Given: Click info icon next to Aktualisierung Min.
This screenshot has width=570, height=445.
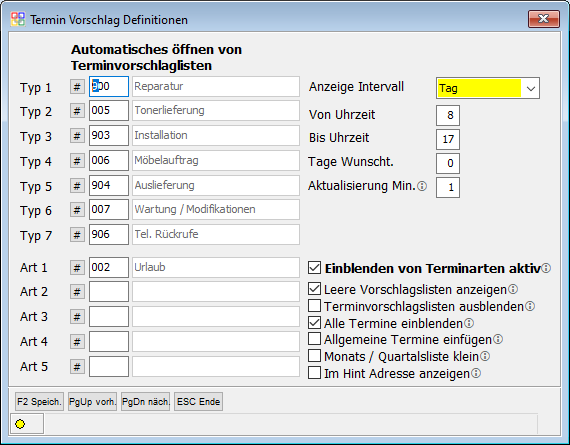Looking at the screenshot, I should click(x=422, y=186).
